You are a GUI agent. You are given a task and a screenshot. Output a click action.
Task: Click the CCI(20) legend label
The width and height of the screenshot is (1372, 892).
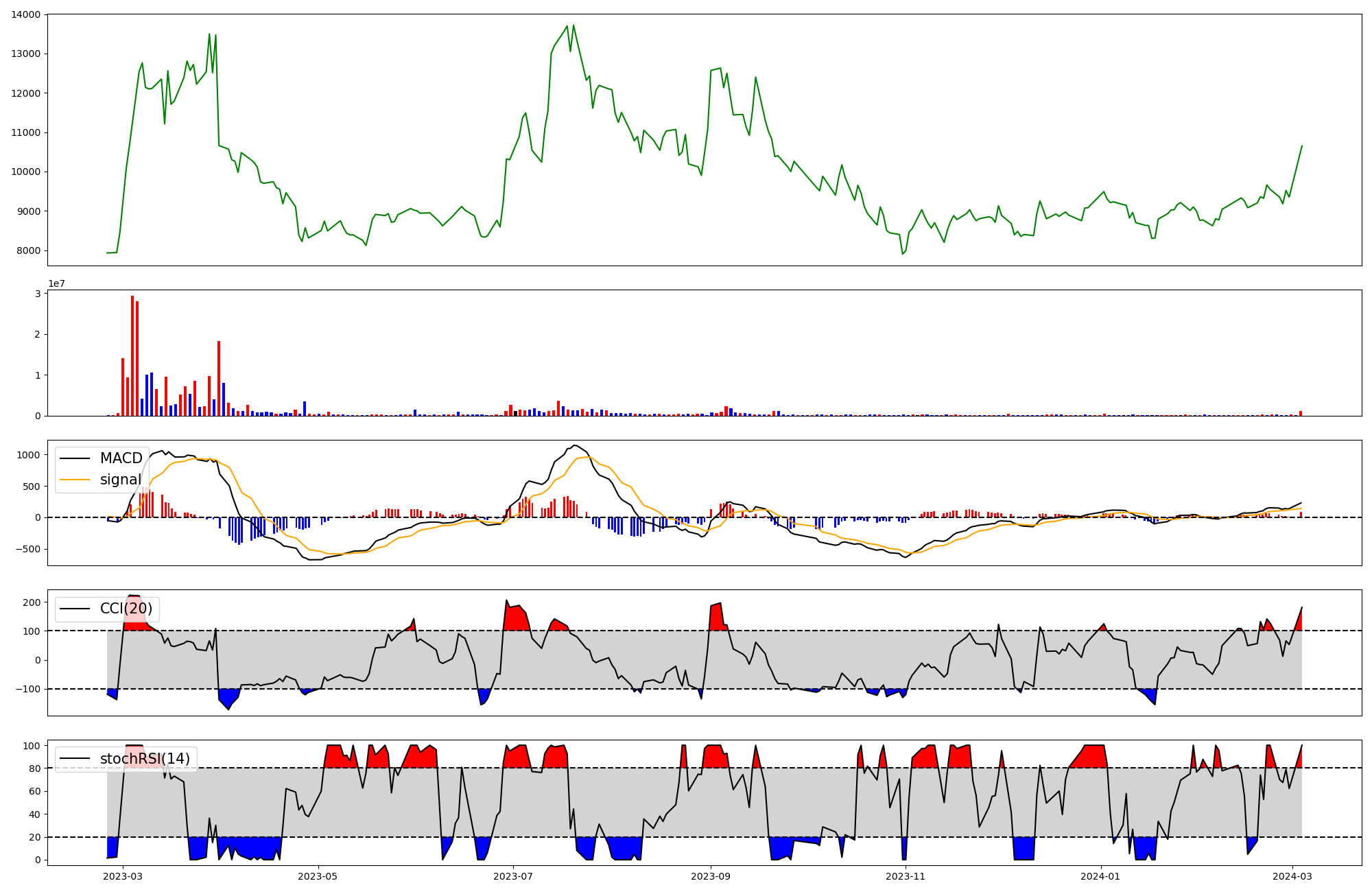[126, 609]
